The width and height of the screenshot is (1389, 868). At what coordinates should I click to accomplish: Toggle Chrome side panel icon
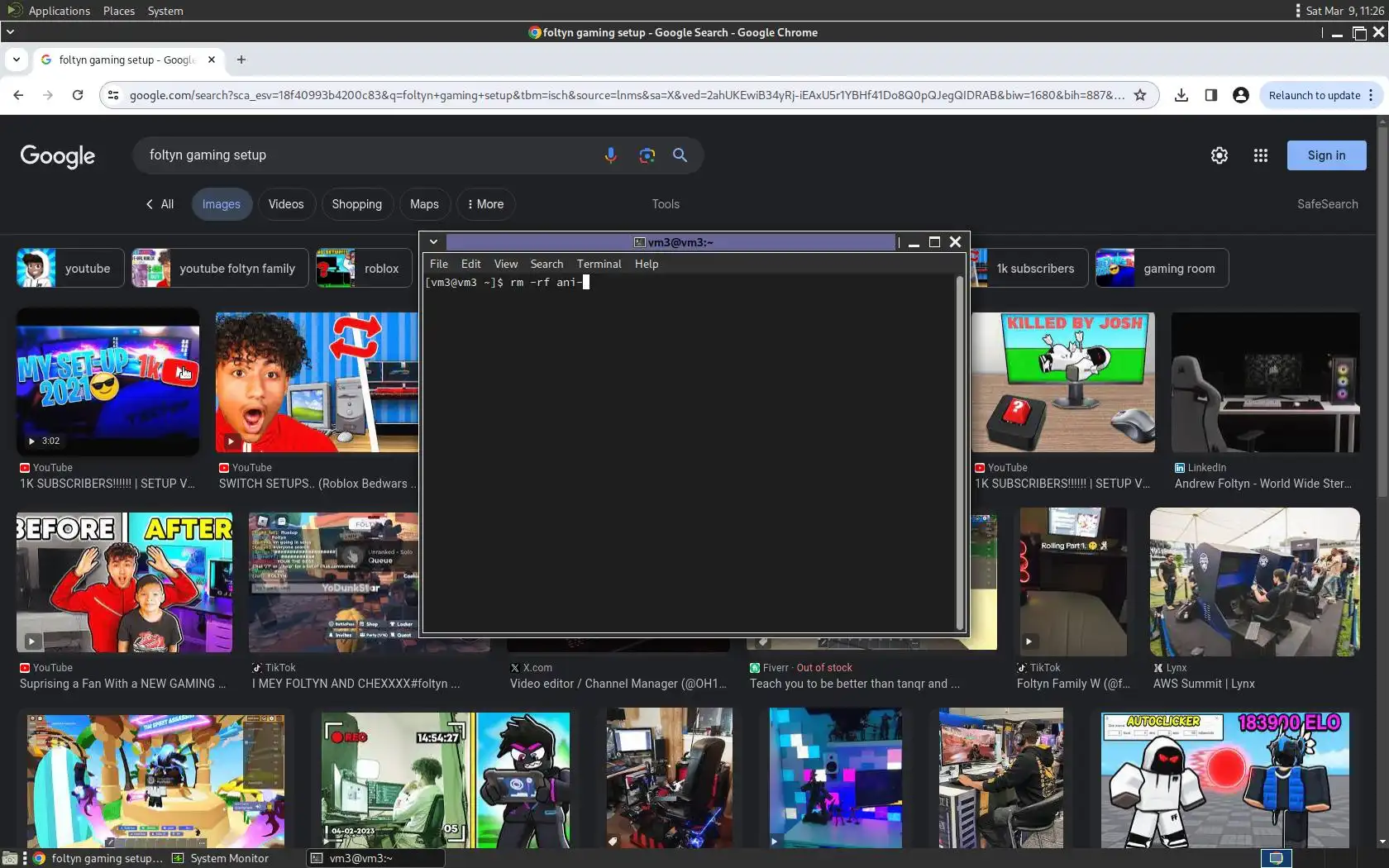[1211, 95]
